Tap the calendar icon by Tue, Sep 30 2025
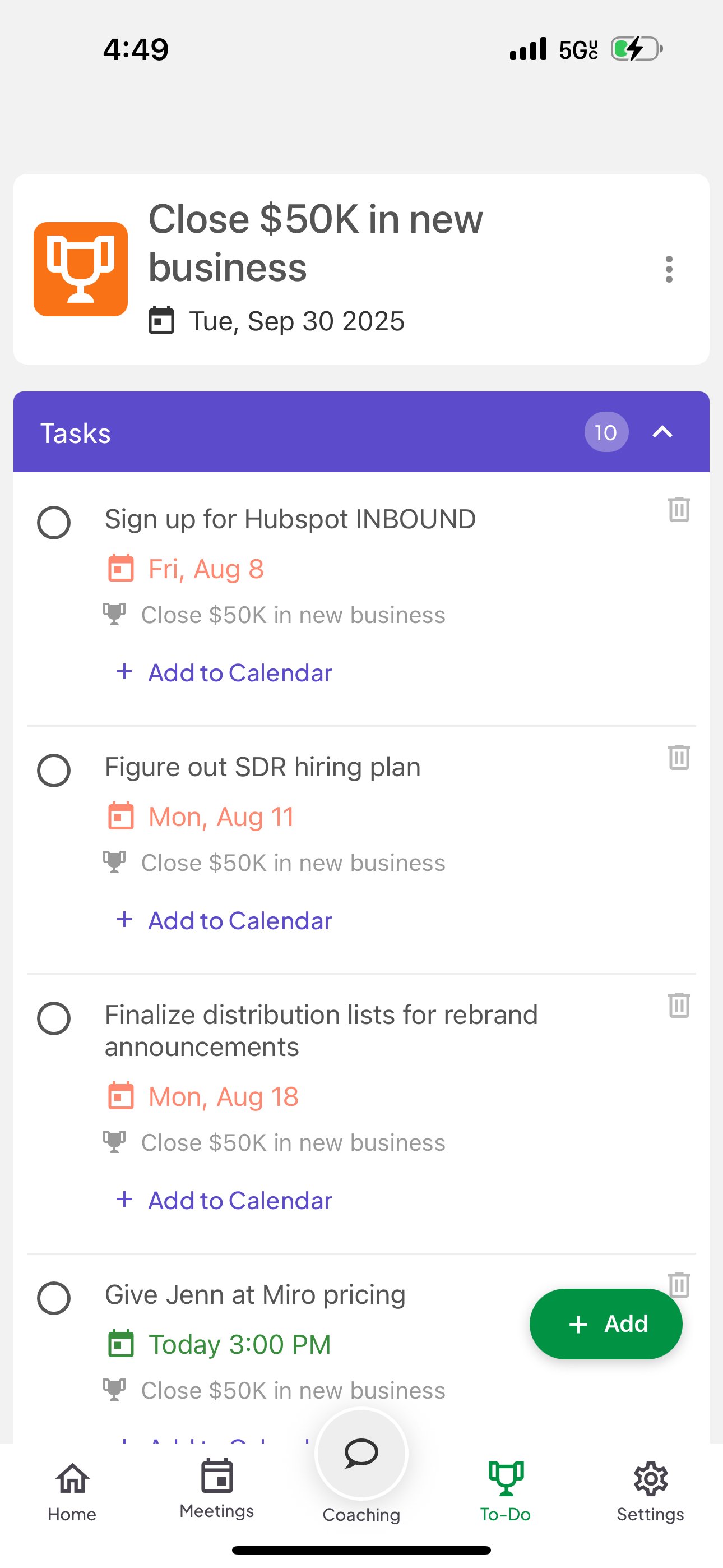This screenshot has width=723, height=1568. click(x=161, y=321)
